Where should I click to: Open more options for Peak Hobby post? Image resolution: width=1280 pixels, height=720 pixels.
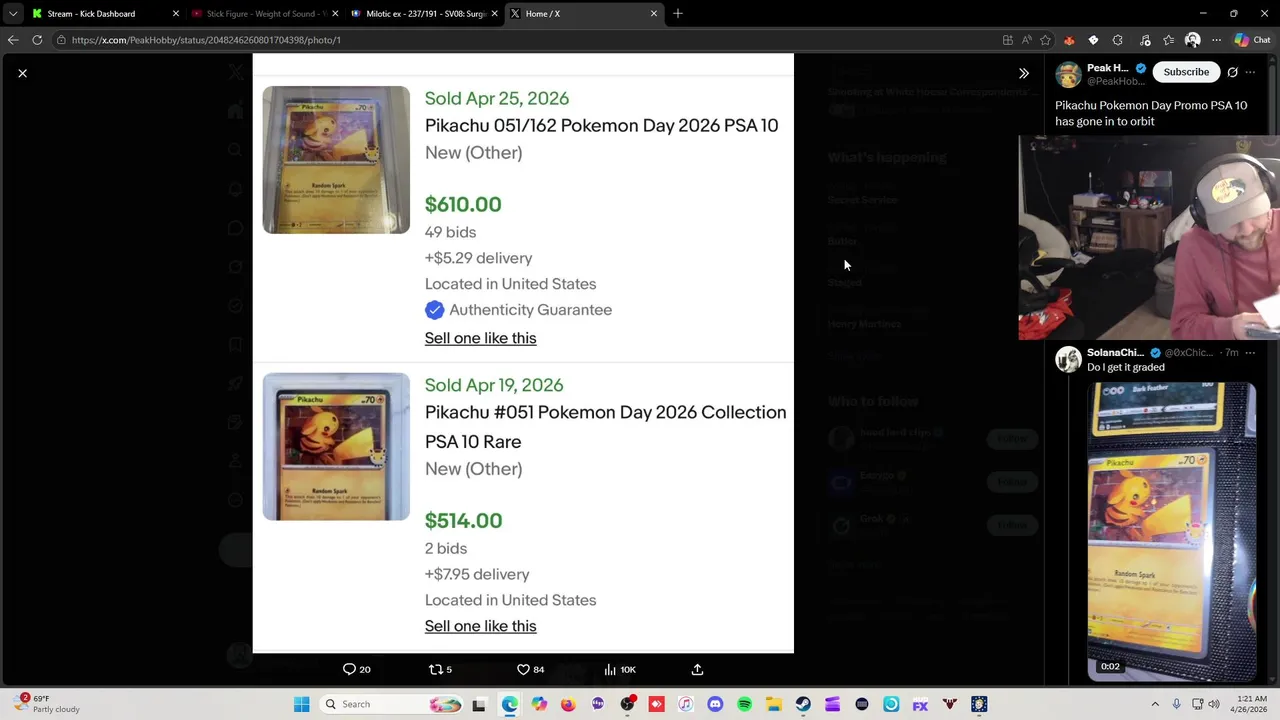[x=1250, y=72]
